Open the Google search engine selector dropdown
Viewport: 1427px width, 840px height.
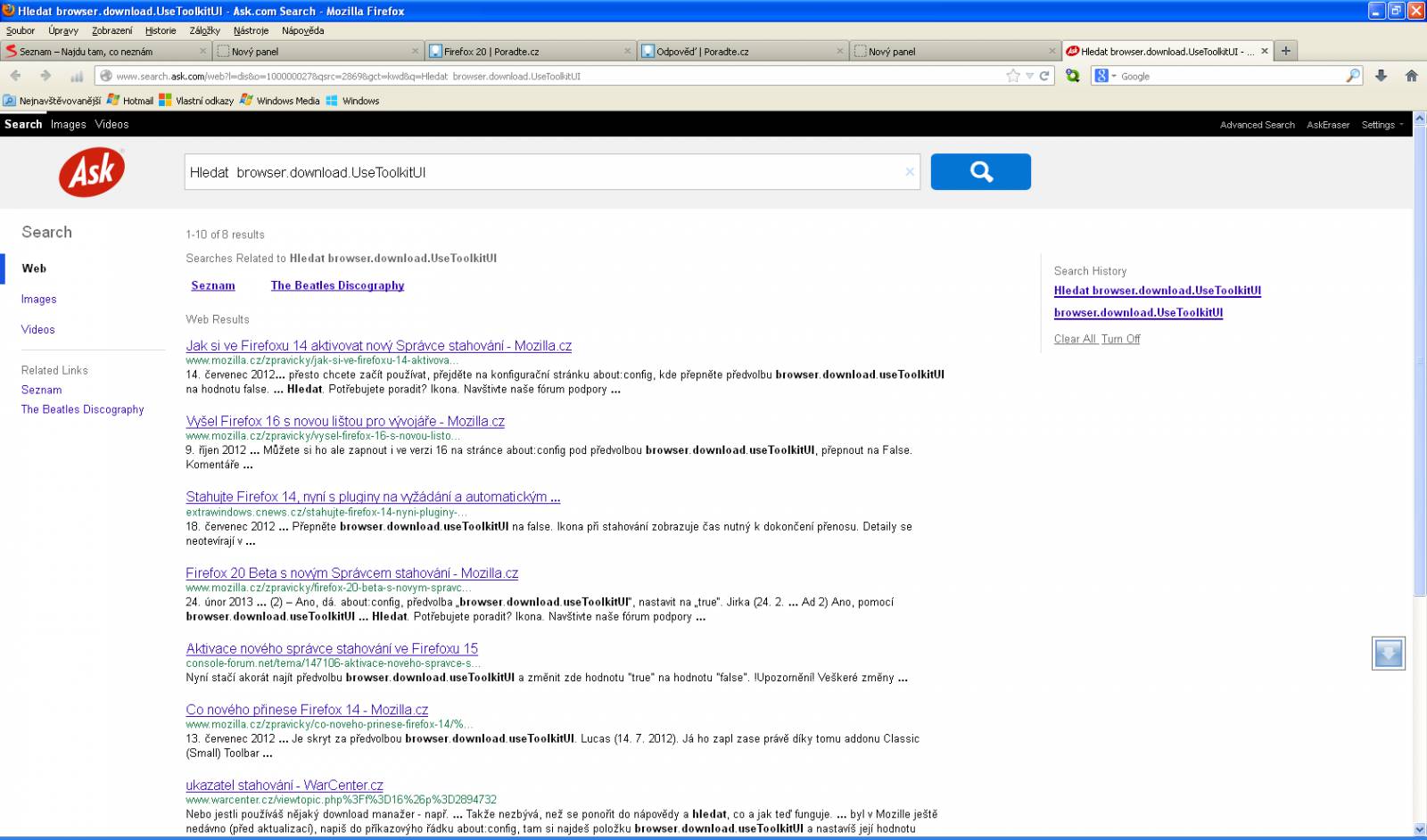coord(1106,76)
